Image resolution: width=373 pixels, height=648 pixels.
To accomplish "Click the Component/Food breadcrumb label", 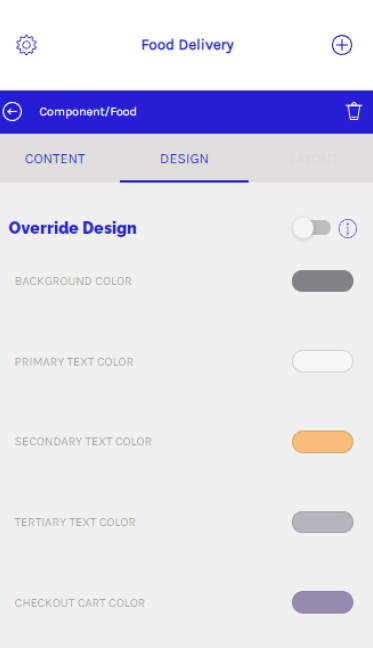I will 88,112.
